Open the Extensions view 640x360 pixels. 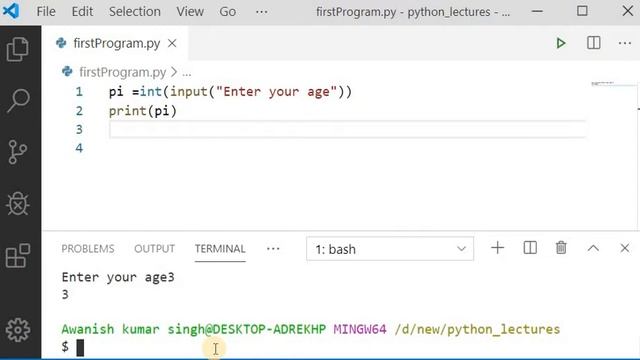[x=18, y=256]
